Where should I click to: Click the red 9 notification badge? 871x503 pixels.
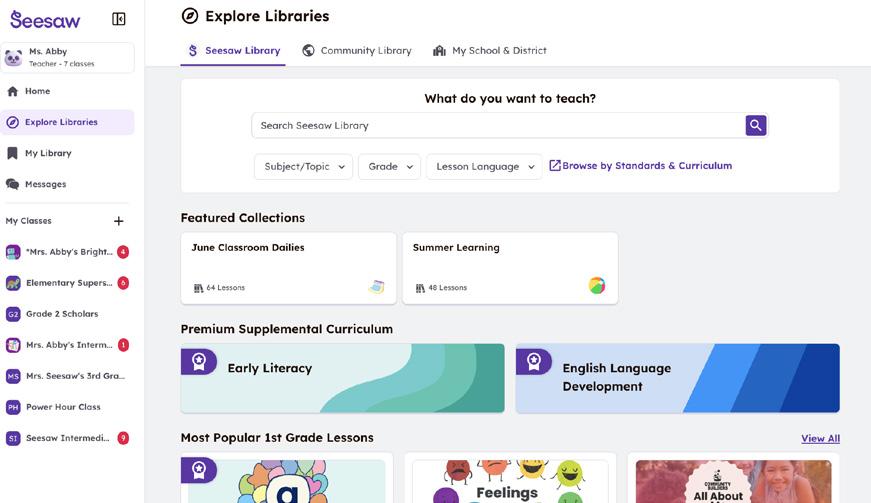123,439
